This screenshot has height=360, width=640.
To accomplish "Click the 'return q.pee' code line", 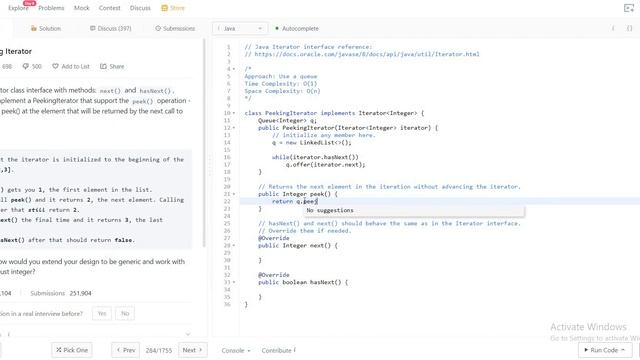I will pos(294,201).
